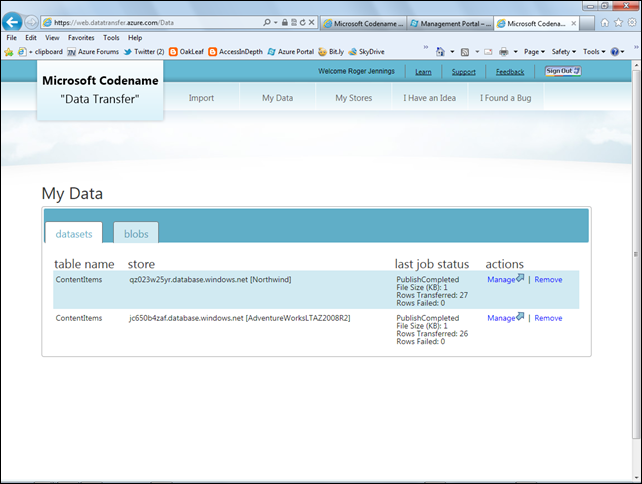Screen dimensions: 642x484
Task: Open the Favorites menu
Action: 81,38
